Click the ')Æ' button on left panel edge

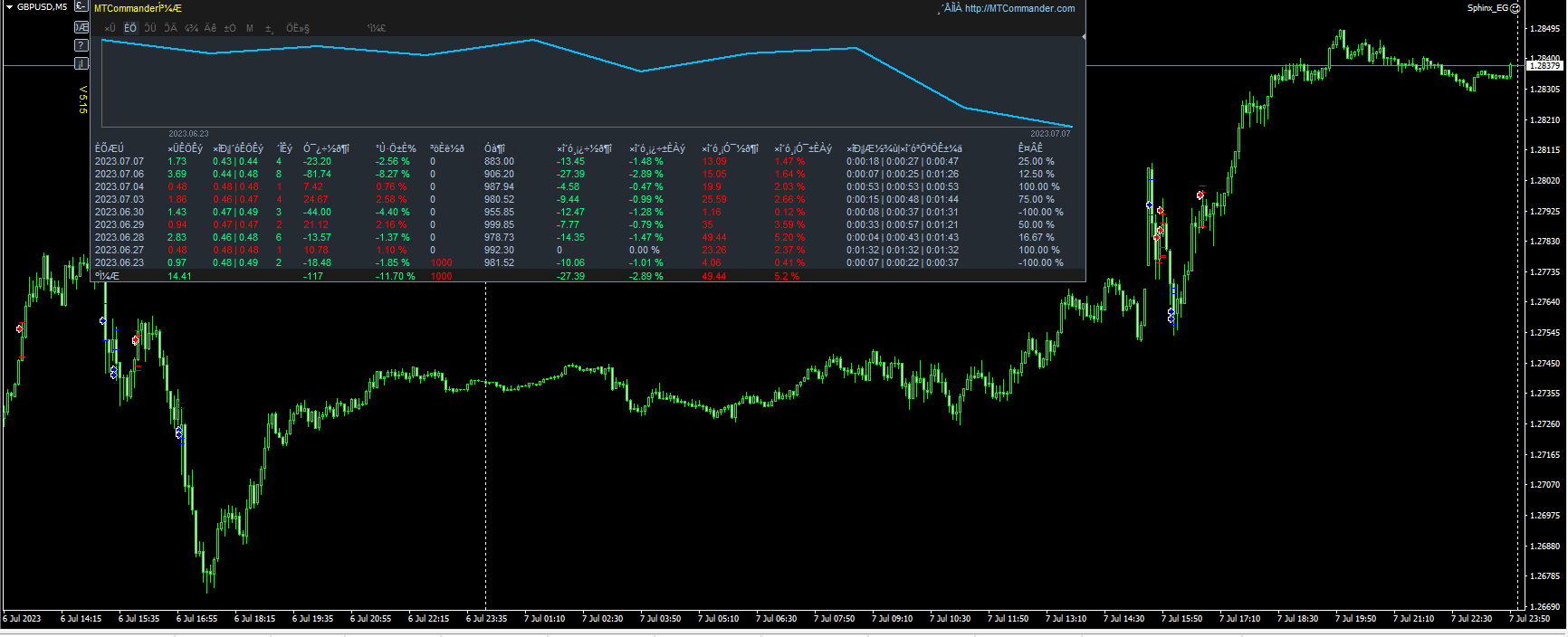(x=81, y=27)
